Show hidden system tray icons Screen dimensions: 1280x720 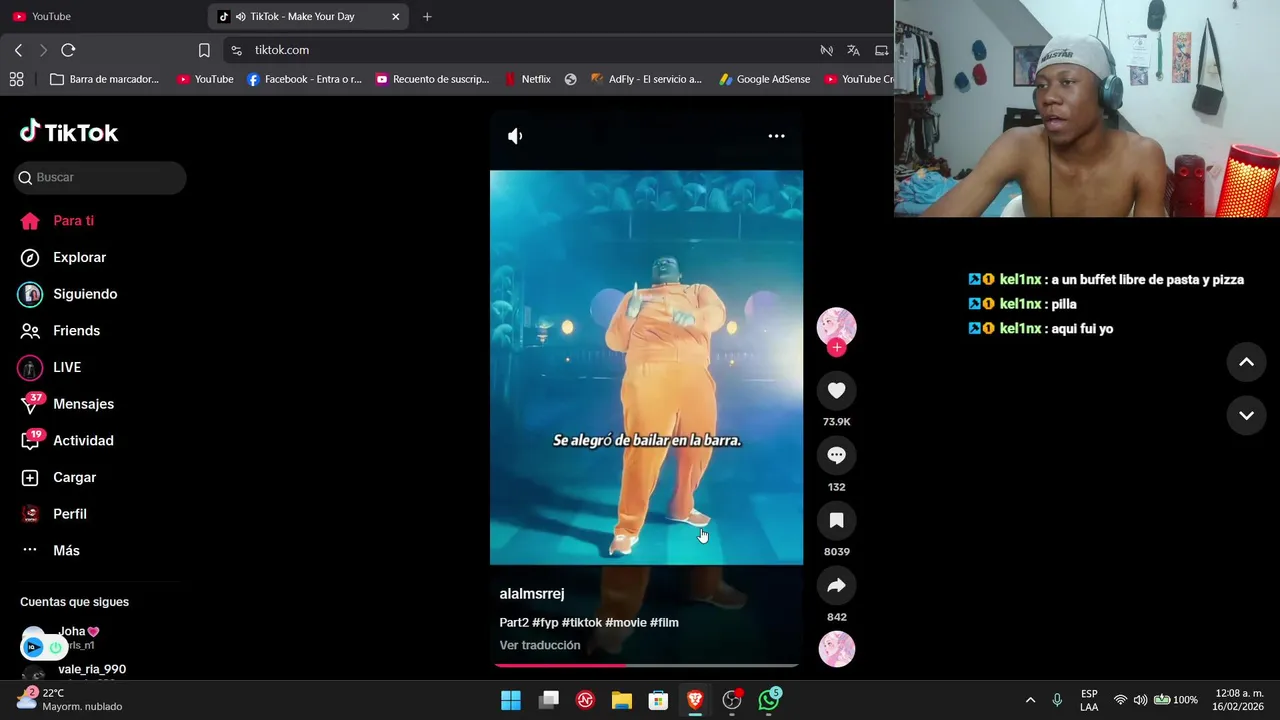1030,700
